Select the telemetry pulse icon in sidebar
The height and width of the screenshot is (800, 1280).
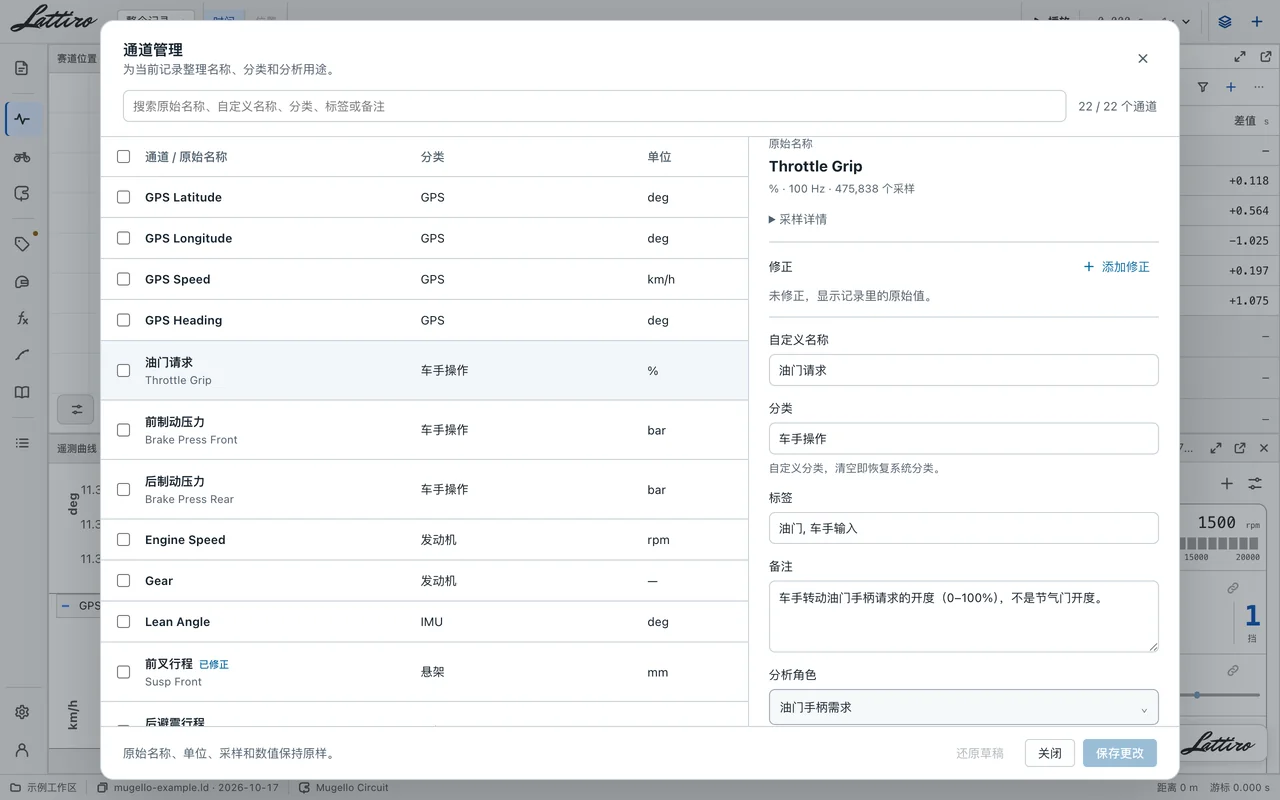point(22,119)
